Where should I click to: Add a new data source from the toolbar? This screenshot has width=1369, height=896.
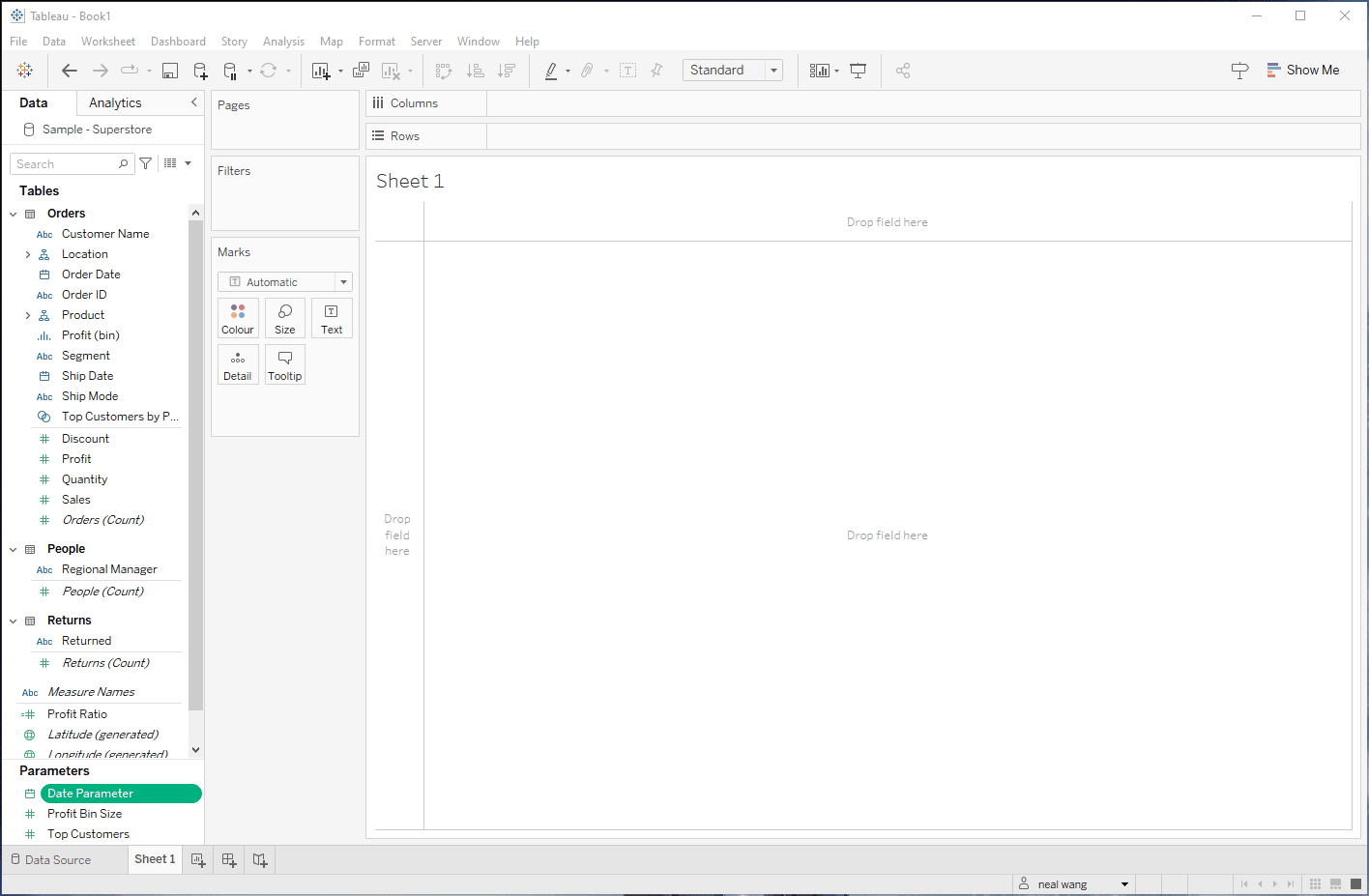coord(200,71)
